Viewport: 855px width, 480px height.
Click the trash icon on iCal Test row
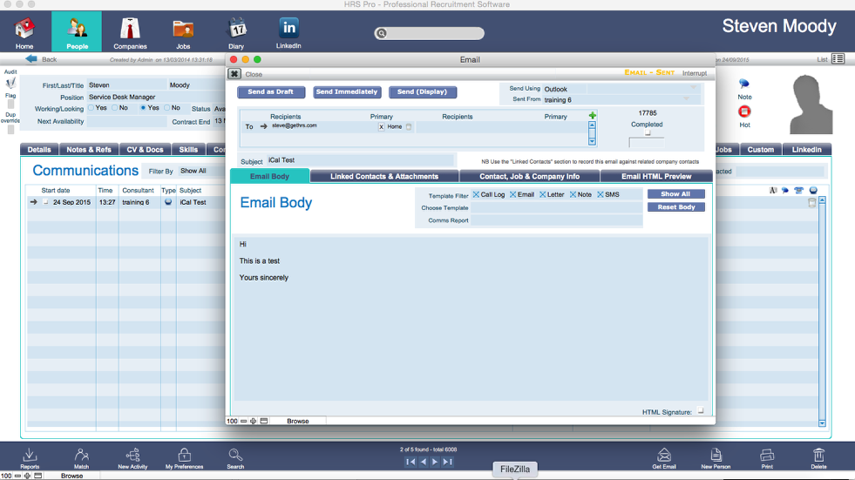click(812, 202)
